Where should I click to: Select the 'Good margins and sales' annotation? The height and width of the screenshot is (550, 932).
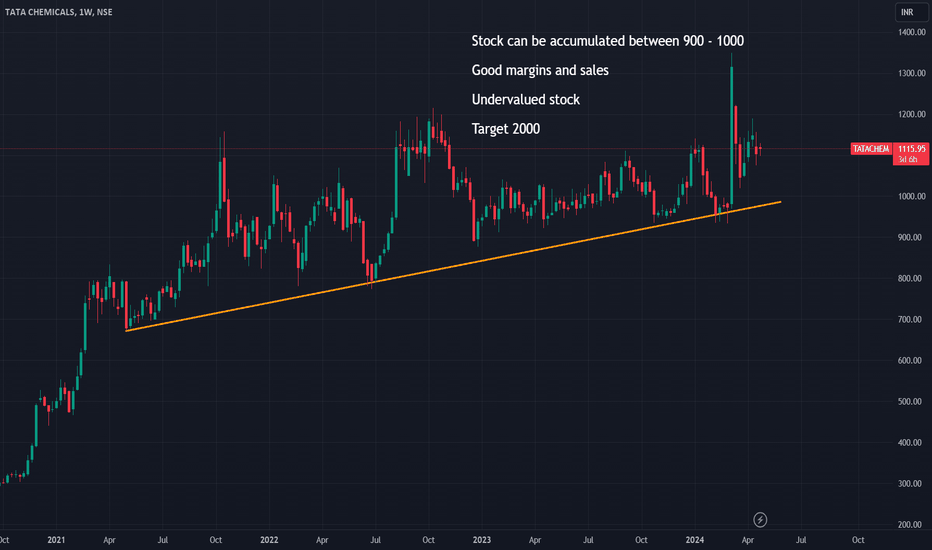point(540,70)
